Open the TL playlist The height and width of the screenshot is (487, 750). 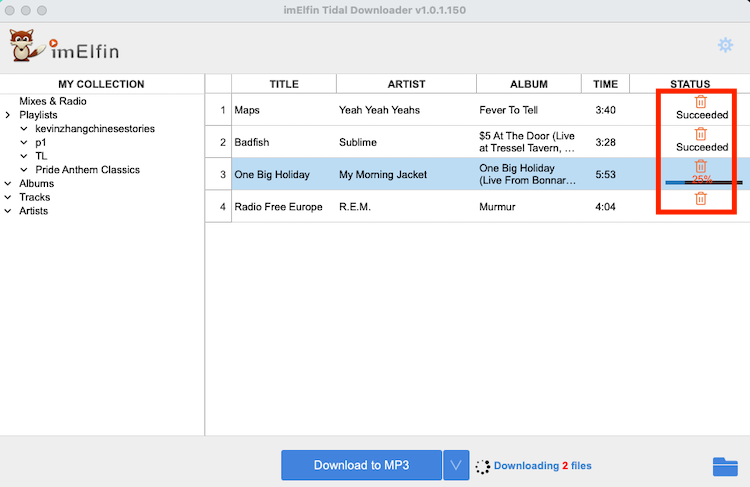(x=41, y=156)
